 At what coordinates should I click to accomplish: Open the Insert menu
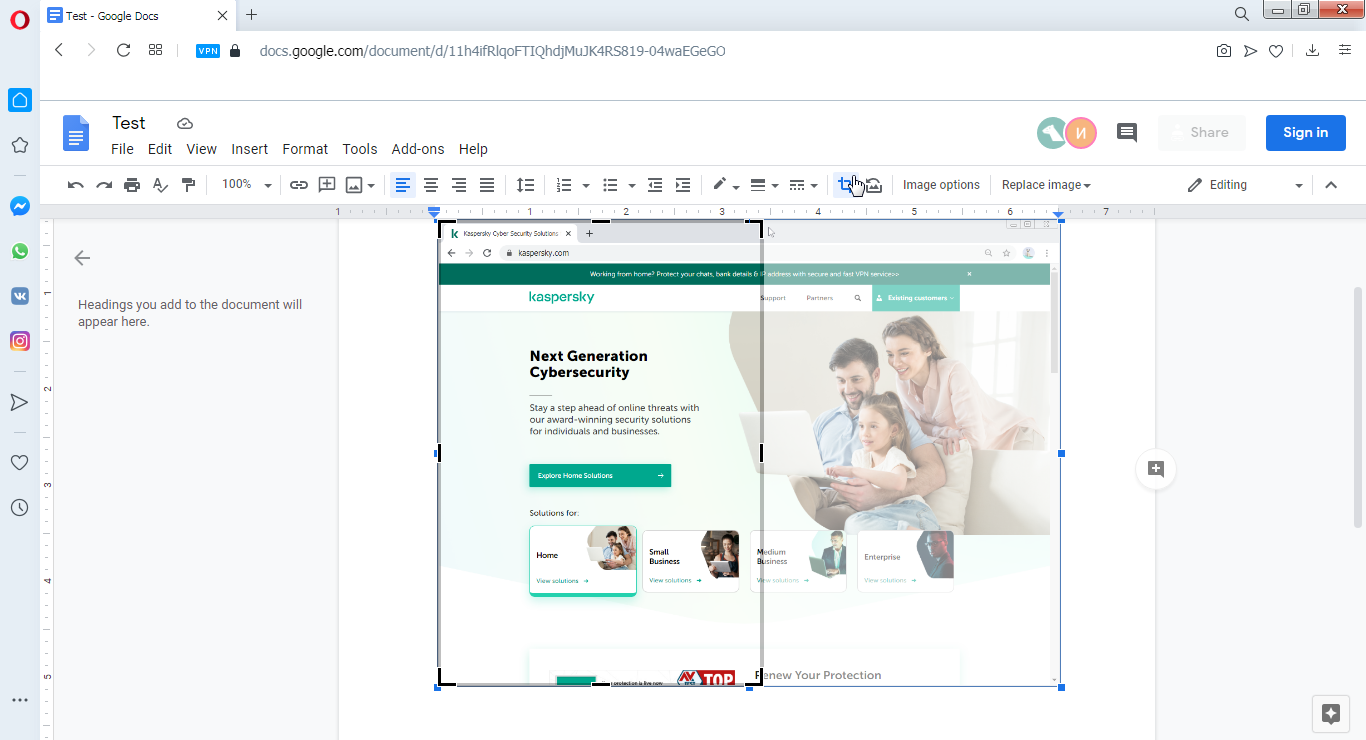pos(249,149)
